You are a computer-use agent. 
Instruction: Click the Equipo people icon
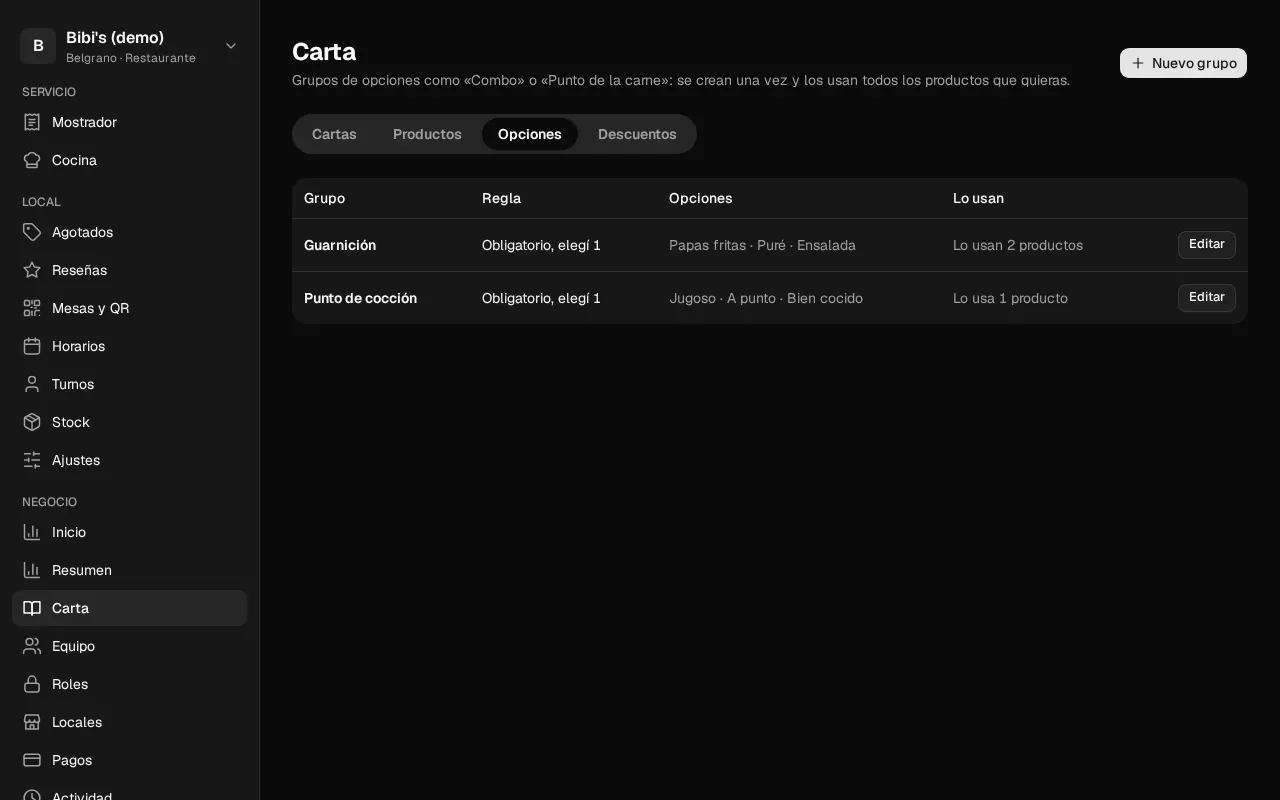32,646
